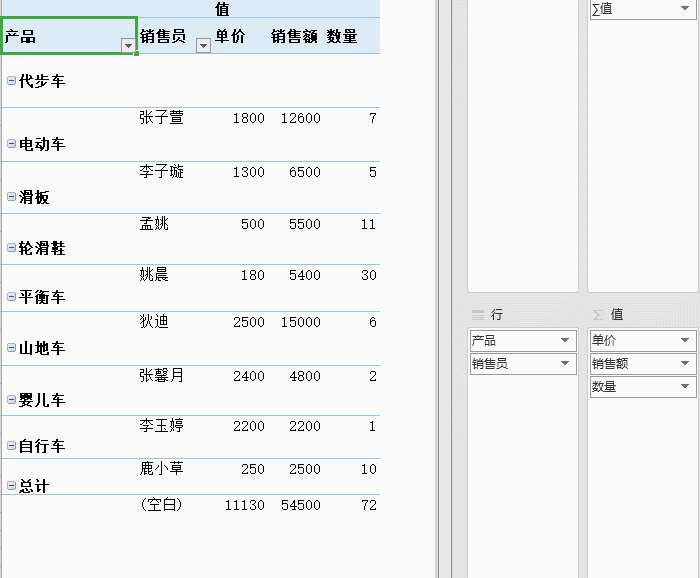Select the 2400 unit price cell
The height and width of the screenshot is (578, 700).
[249, 376]
